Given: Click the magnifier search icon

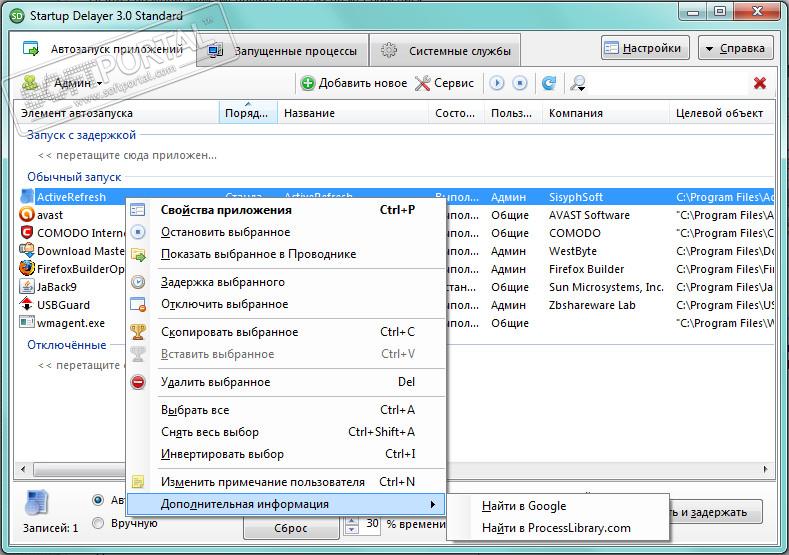Looking at the screenshot, I should click(x=577, y=83).
